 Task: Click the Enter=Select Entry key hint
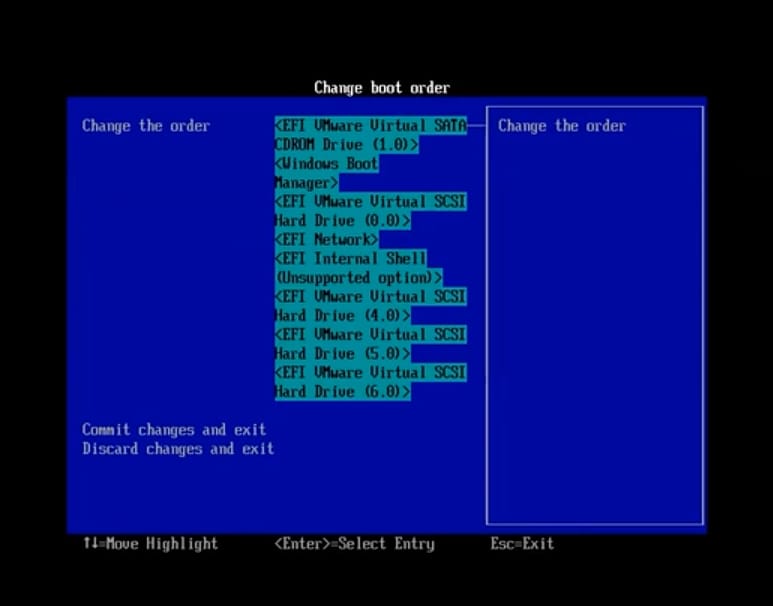tap(354, 544)
